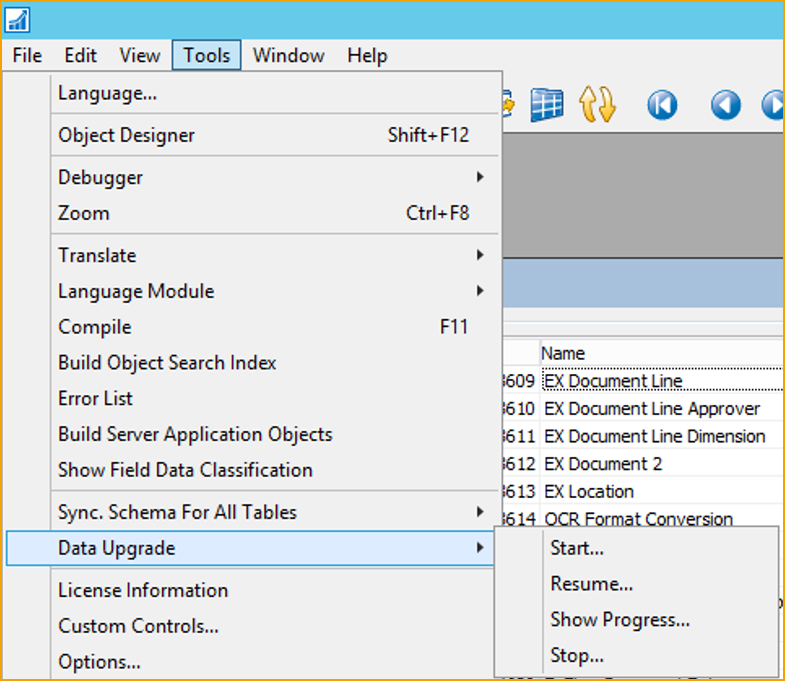Open the File menu
The image size is (785, 681).
tap(27, 55)
